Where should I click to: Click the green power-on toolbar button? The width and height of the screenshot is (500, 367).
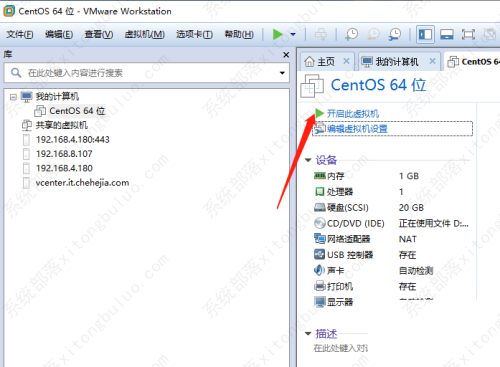pyautogui.click(x=277, y=34)
